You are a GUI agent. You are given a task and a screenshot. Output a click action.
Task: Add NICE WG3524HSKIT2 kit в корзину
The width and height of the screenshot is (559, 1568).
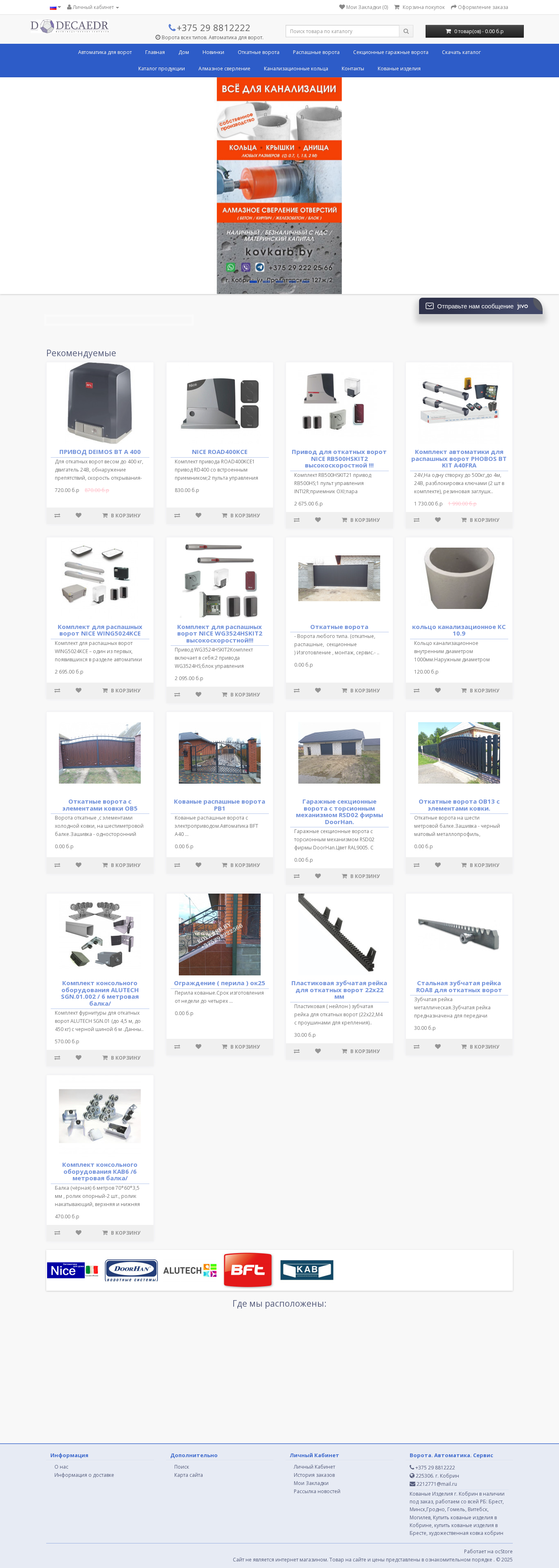(x=241, y=694)
